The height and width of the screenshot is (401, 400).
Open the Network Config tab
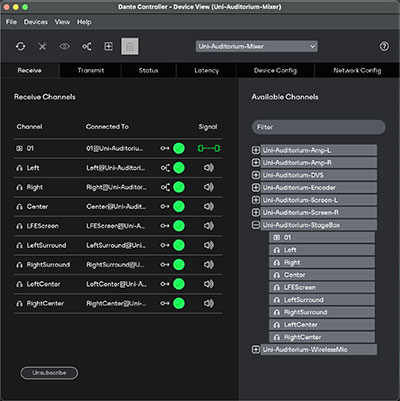(357, 70)
